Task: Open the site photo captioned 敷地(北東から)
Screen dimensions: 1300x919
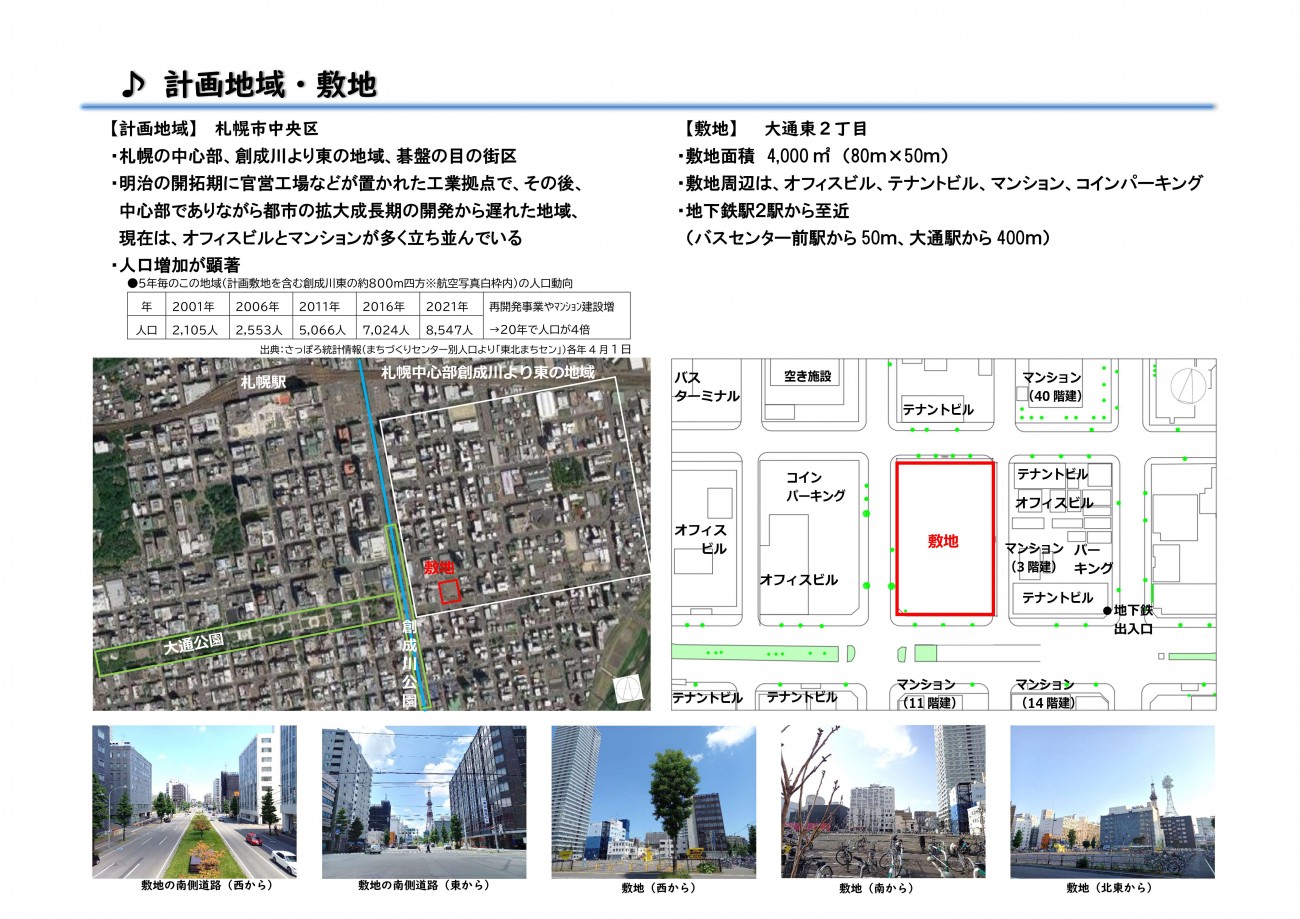Action: [1112, 802]
